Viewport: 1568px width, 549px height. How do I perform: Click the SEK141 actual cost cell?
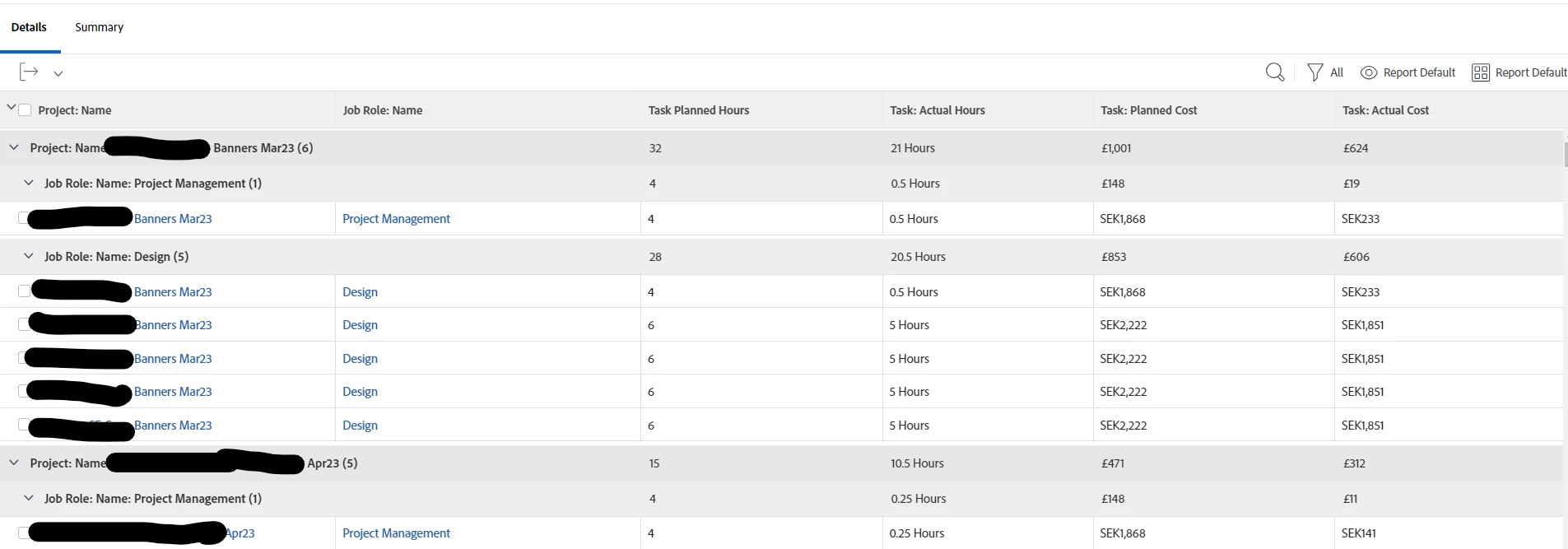click(1359, 533)
